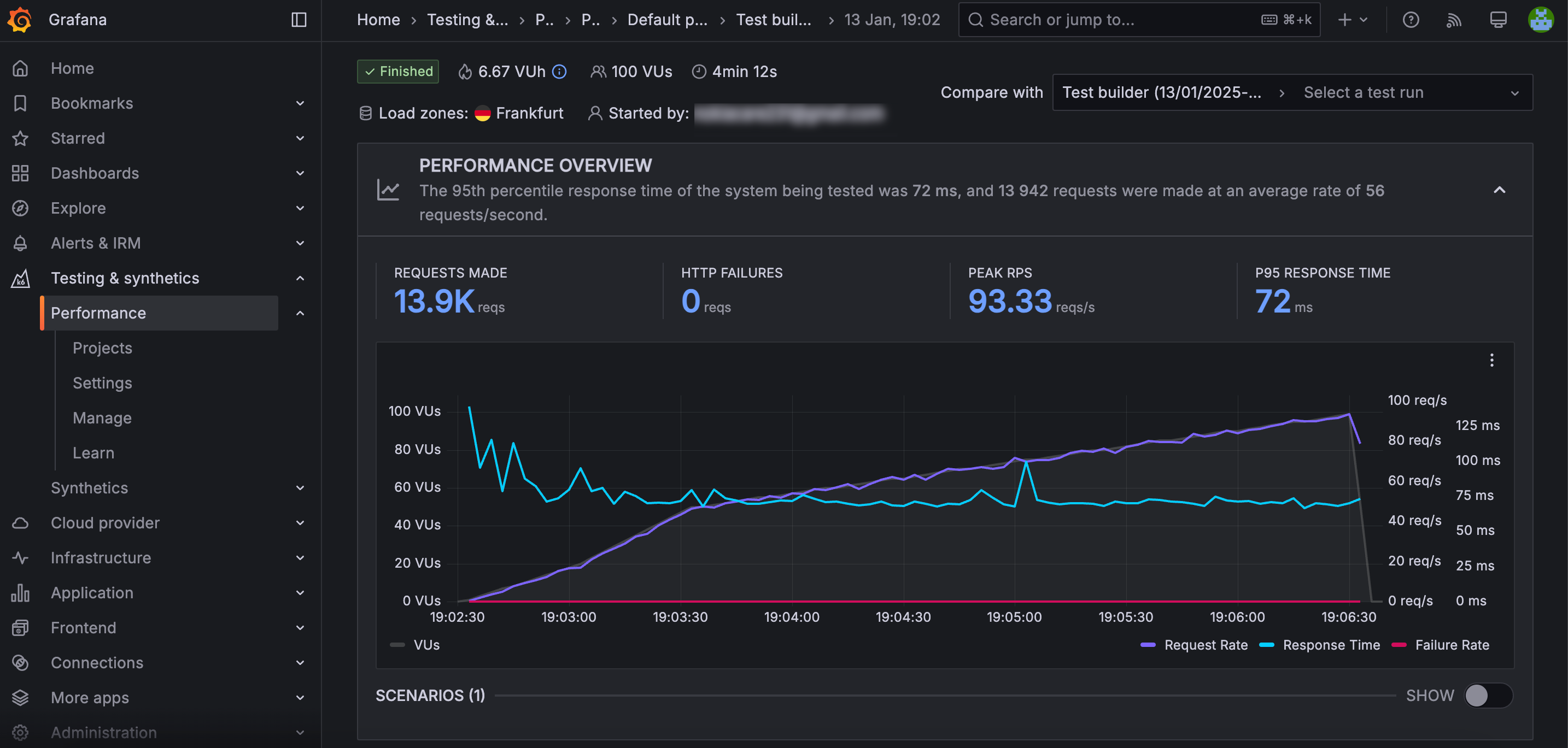Open the Synthetics menu item
This screenshot has height=748, width=1568.
coord(90,488)
